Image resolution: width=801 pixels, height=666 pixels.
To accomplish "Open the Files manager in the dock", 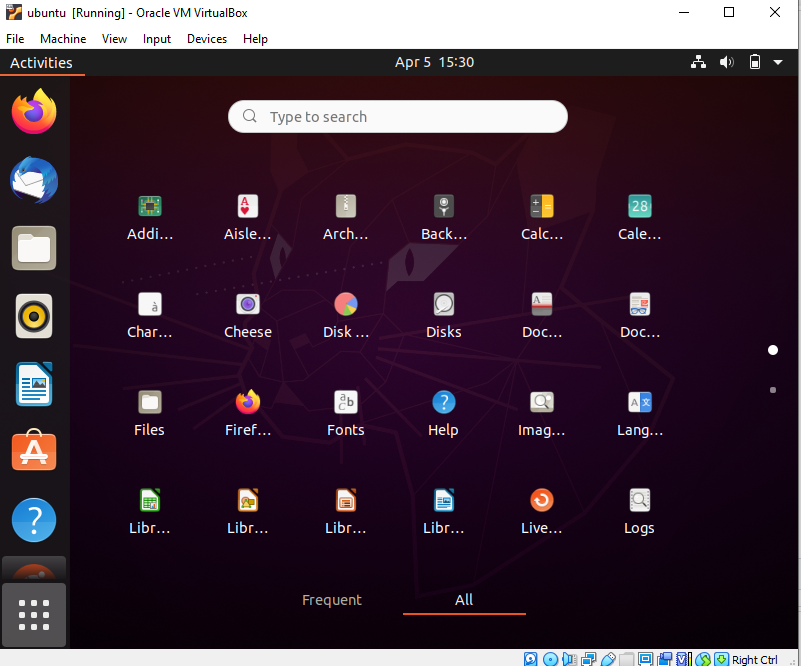I will (x=34, y=248).
